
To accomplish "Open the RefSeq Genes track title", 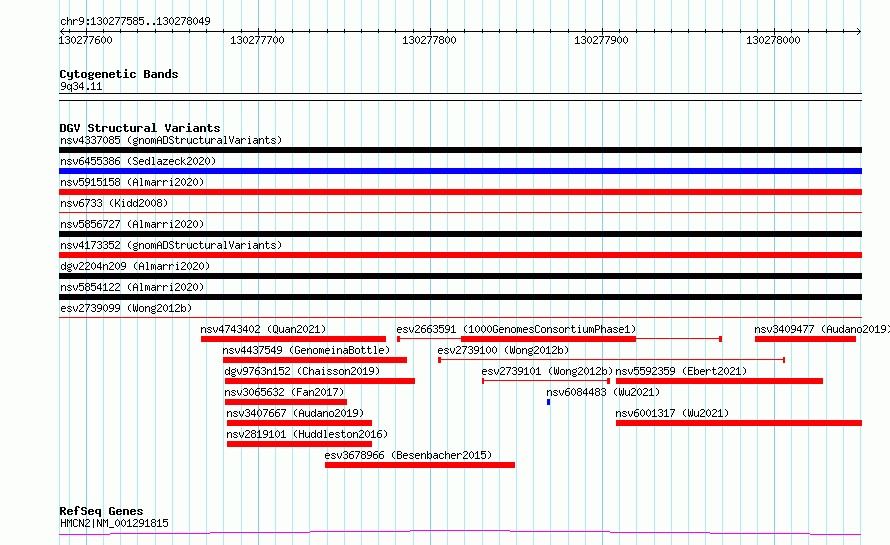I will click(x=101, y=511).
